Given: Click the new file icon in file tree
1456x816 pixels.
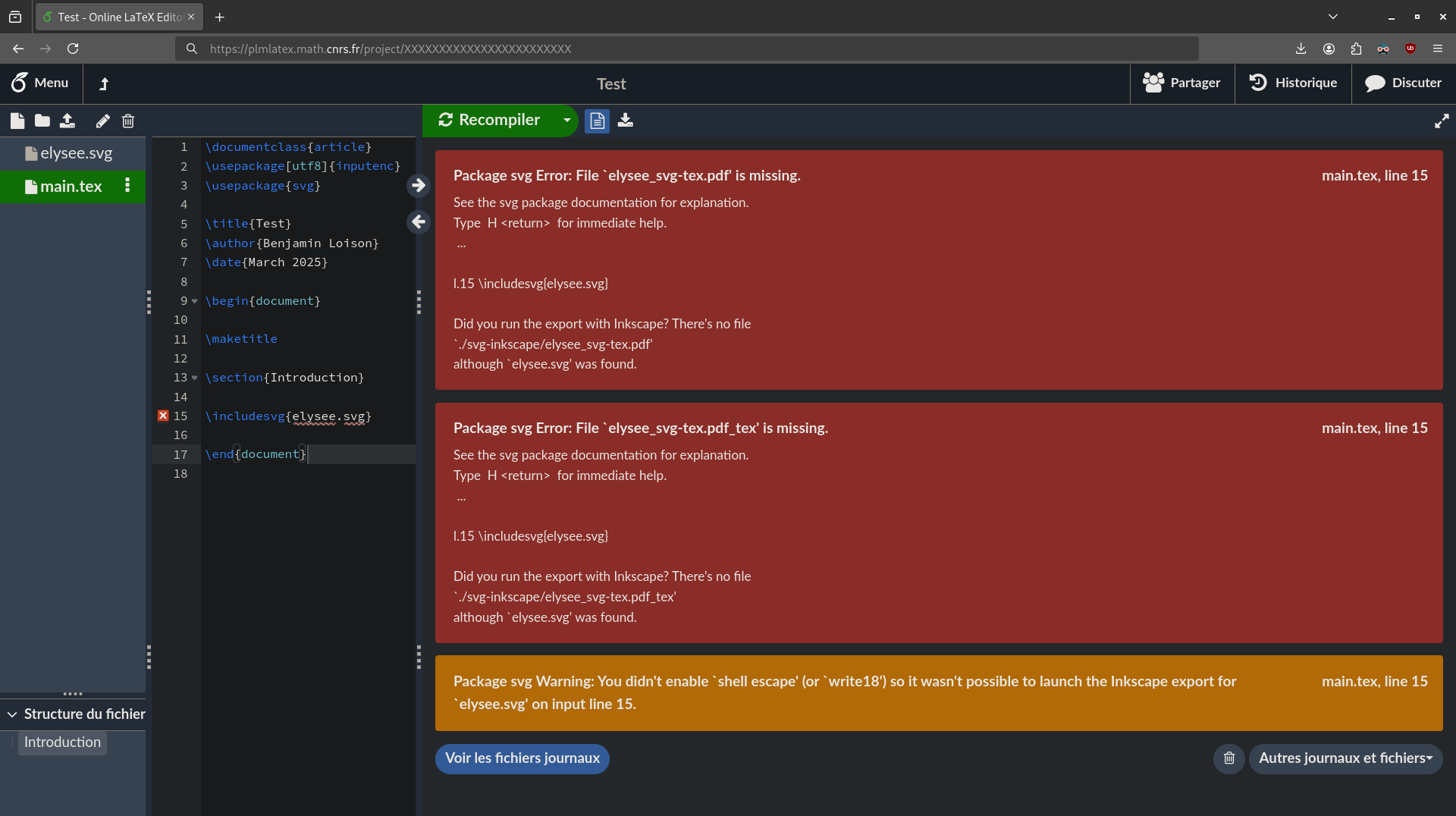Looking at the screenshot, I should click(x=17, y=121).
